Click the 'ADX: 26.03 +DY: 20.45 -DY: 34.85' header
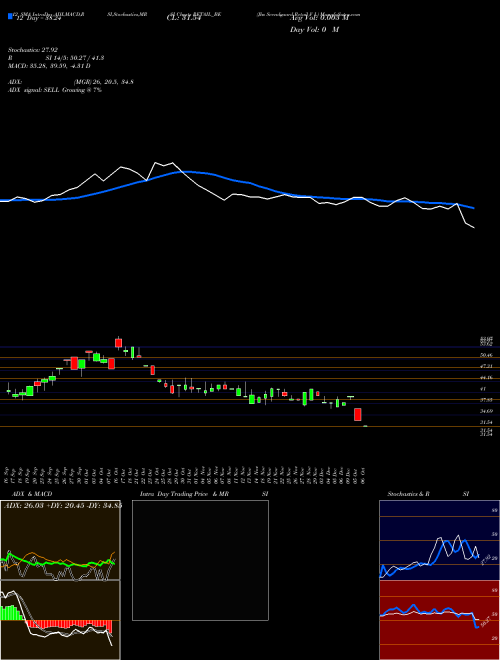This screenshot has width=500, height=660. tap(62, 506)
